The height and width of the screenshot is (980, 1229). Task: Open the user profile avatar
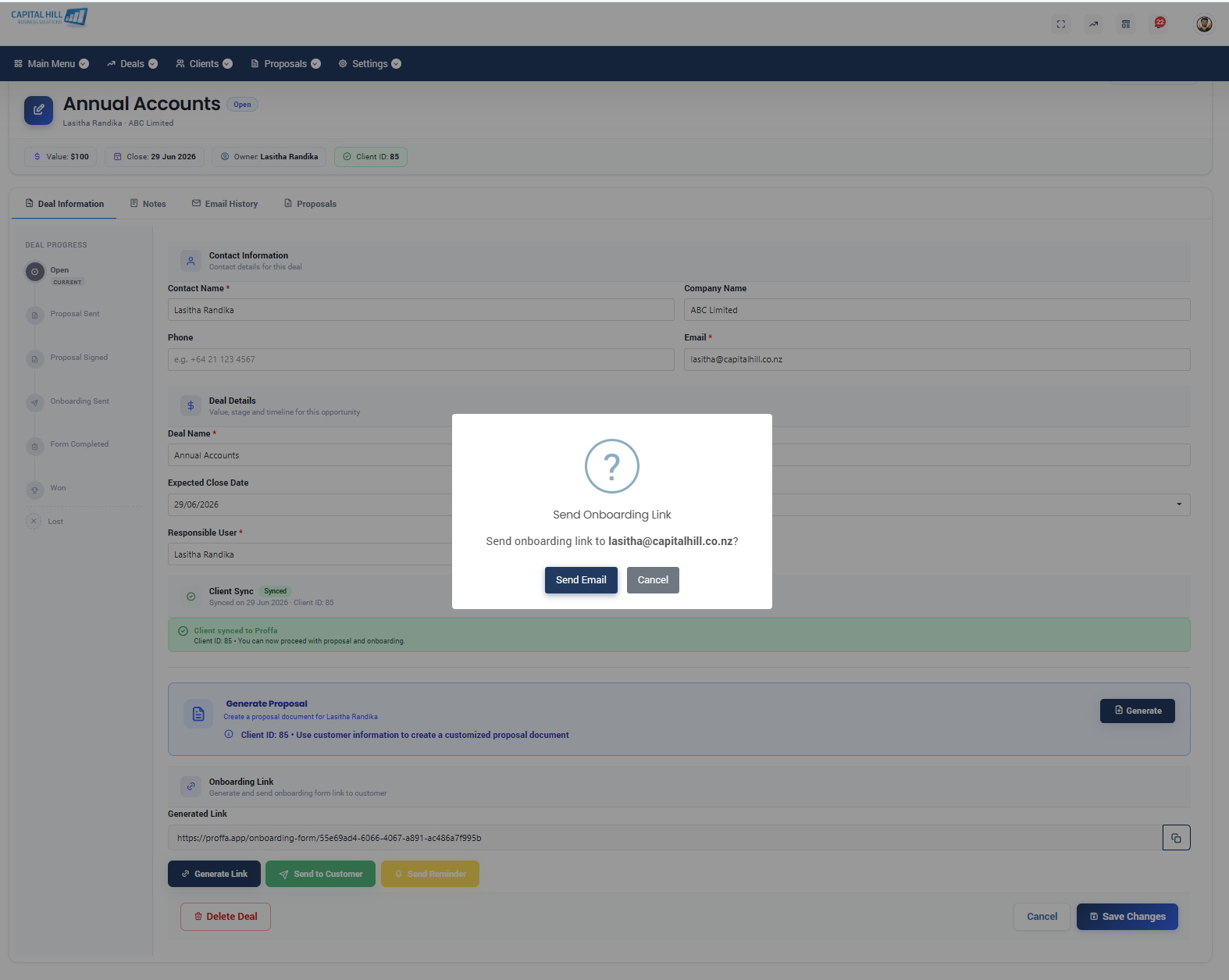pos(1204,24)
